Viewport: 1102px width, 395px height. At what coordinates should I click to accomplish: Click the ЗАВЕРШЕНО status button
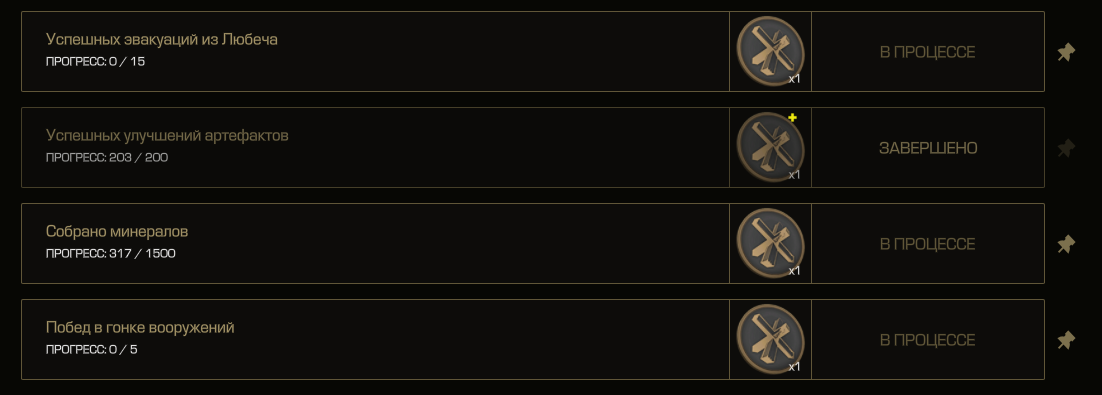click(928, 148)
